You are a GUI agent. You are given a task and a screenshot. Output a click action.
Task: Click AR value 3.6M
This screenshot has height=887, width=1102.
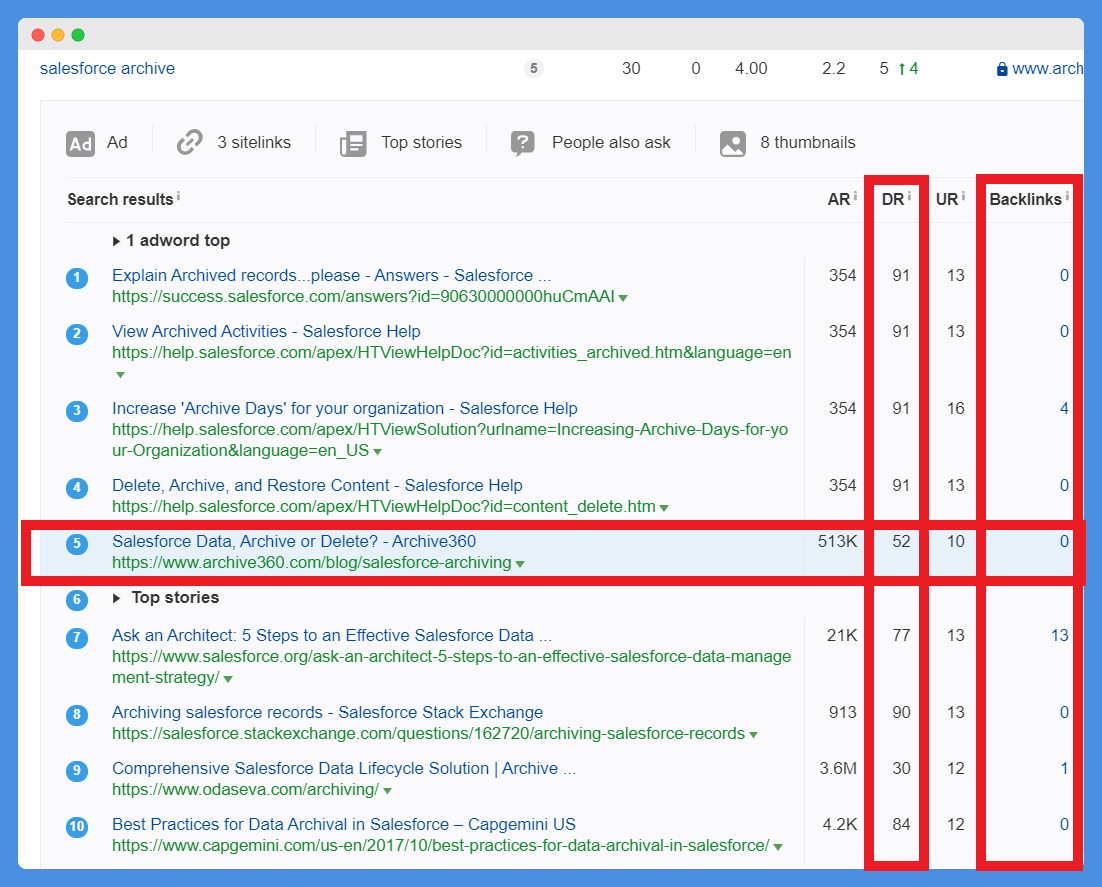838,768
